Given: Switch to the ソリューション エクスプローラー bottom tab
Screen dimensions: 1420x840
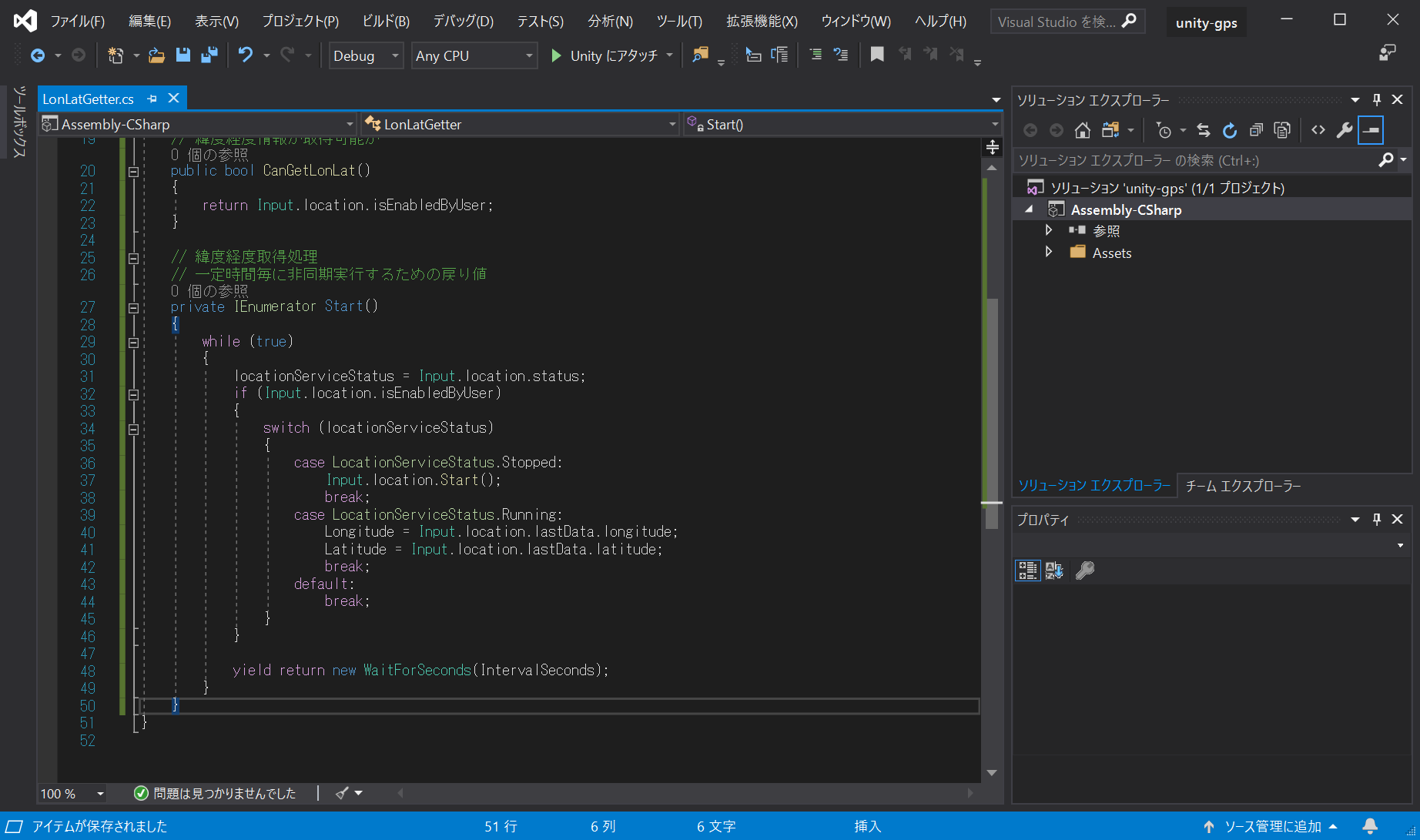Looking at the screenshot, I should coord(1094,486).
